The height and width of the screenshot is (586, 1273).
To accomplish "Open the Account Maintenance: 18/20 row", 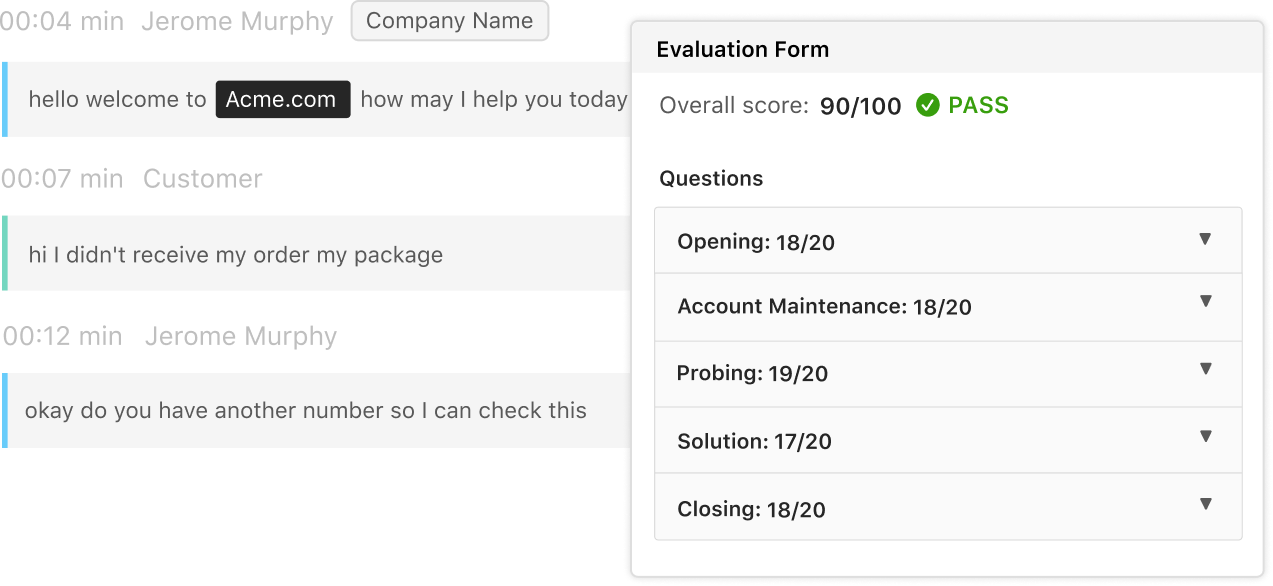I will (948, 307).
